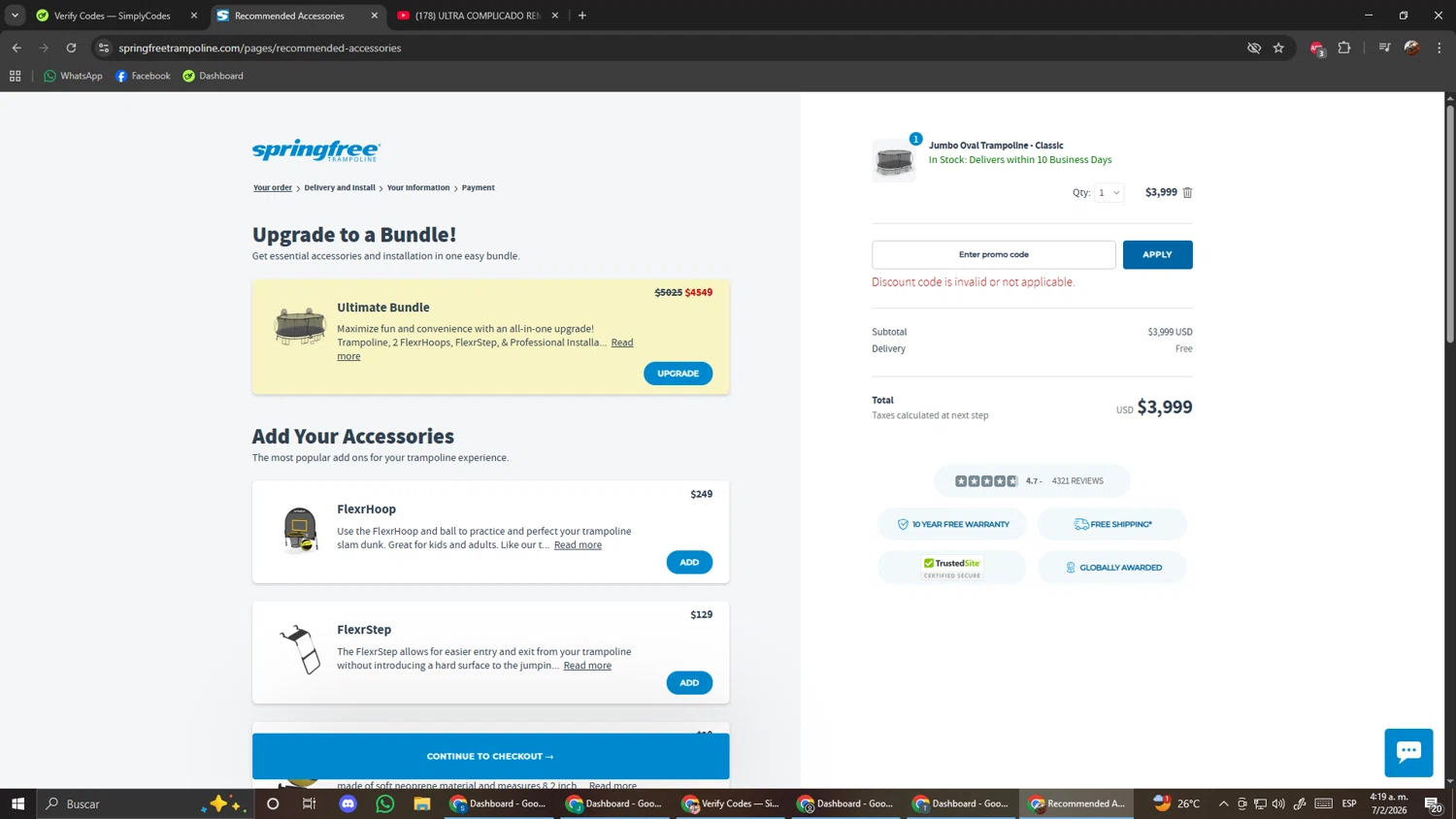The width and height of the screenshot is (1456, 819).
Task: Click the taskbar clock showing 4:19 a. m.
Action: (1389, 803)
